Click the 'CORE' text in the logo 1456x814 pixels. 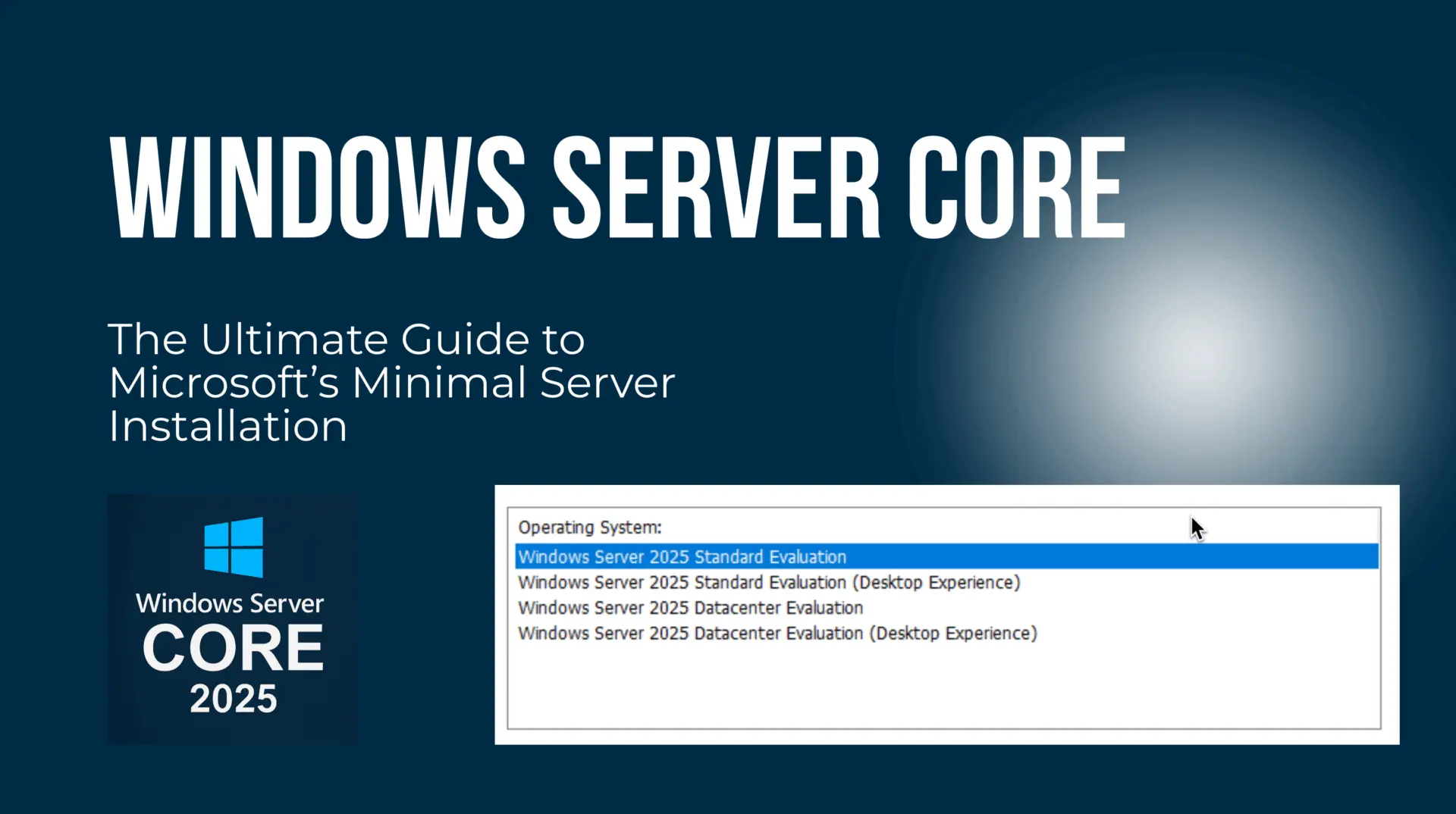(231, 648)
